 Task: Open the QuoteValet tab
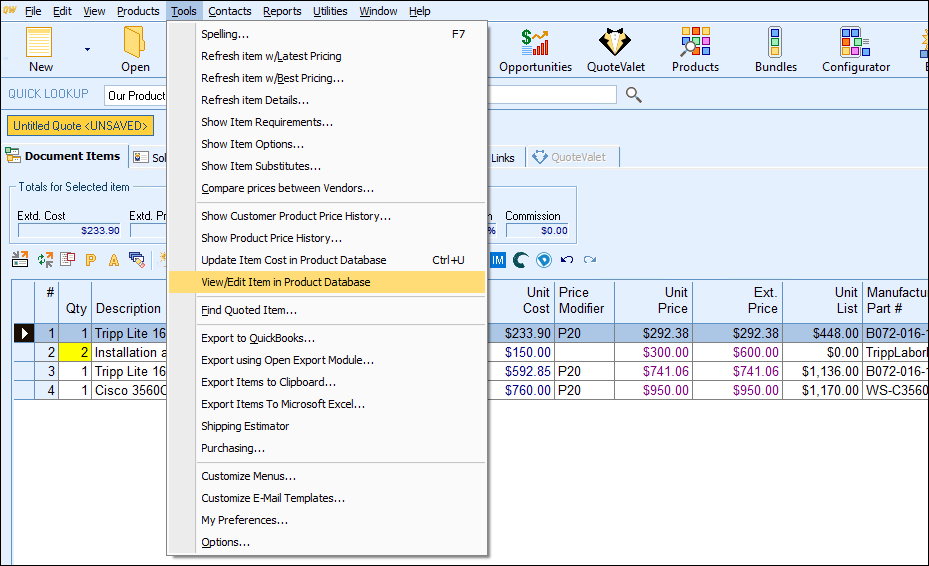pos(574,157)
